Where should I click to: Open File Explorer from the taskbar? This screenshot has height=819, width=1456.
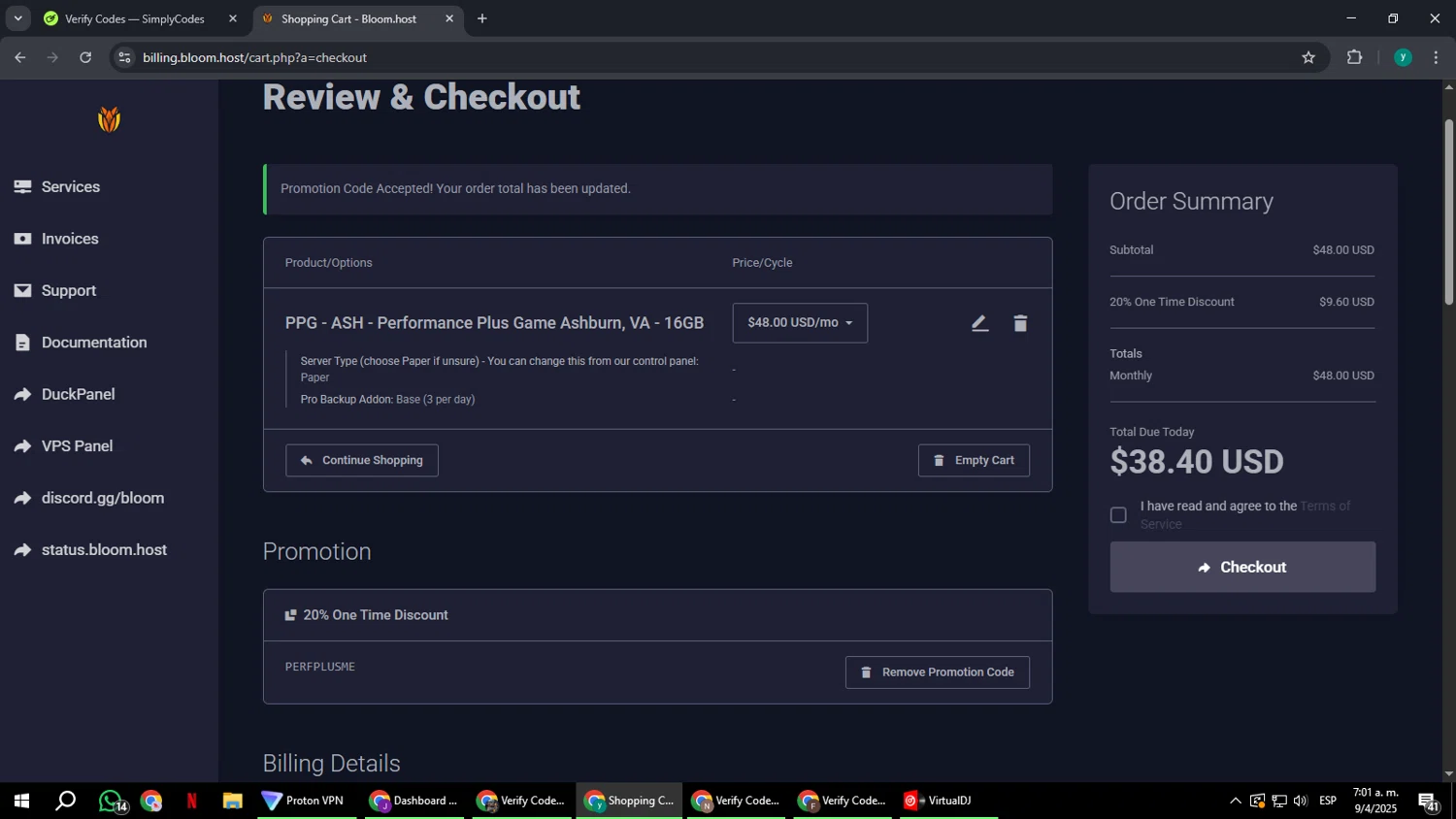pos(232,802)
